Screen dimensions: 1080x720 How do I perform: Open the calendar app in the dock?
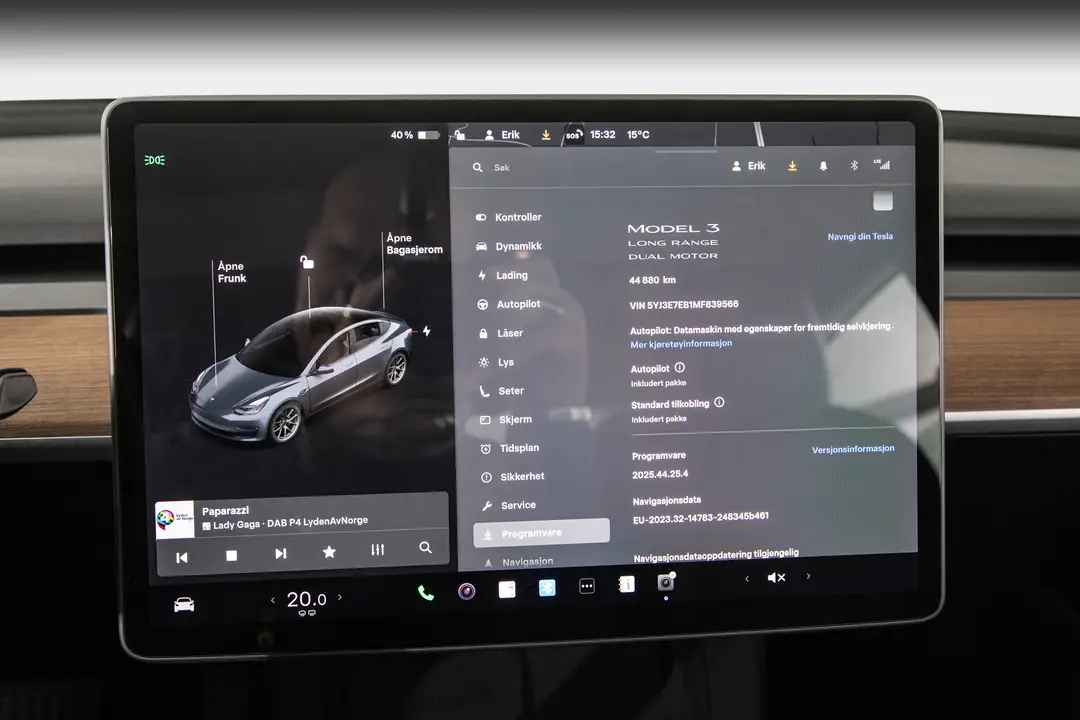[507, 589]
